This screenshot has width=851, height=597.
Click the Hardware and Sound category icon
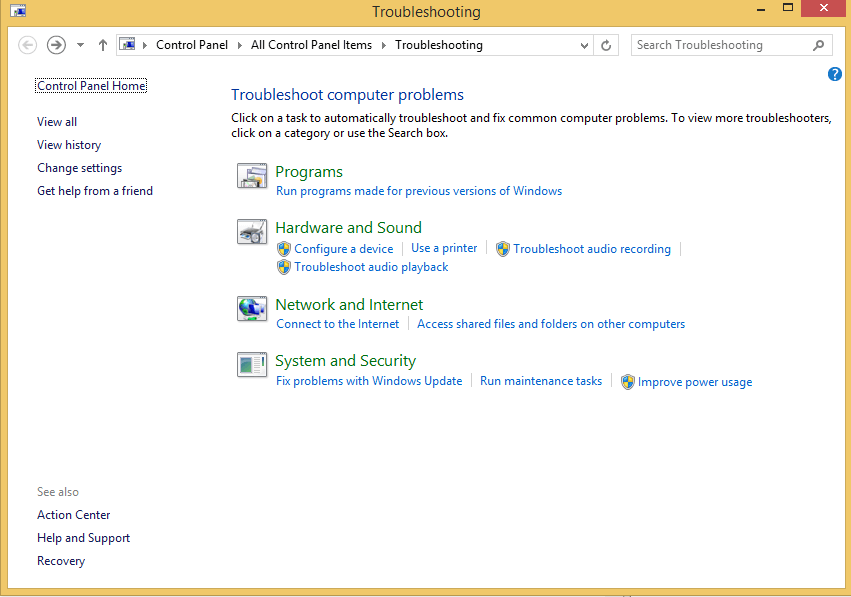tap(252, 232)
